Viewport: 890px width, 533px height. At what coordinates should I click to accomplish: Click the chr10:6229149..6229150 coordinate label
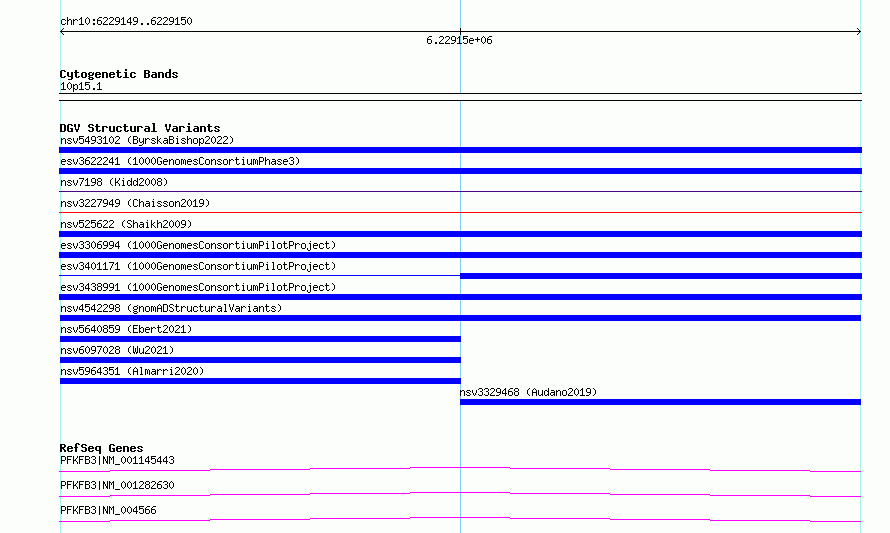[126, 21]
